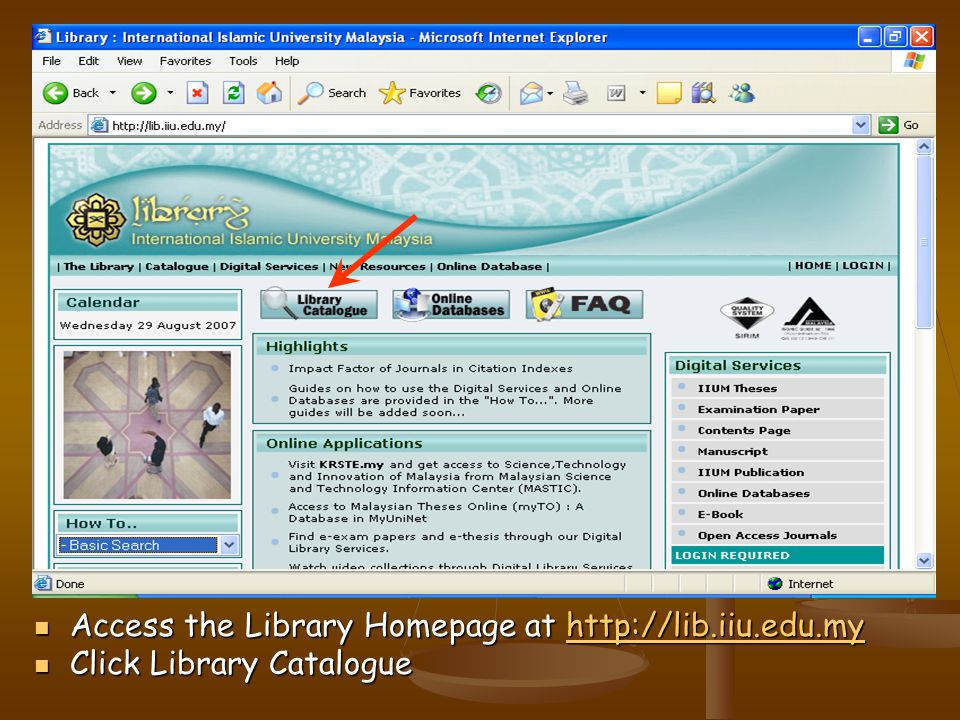Click the vertical scrollbar thumb
This screenshot has width=960, height=720.
(924, 242)
